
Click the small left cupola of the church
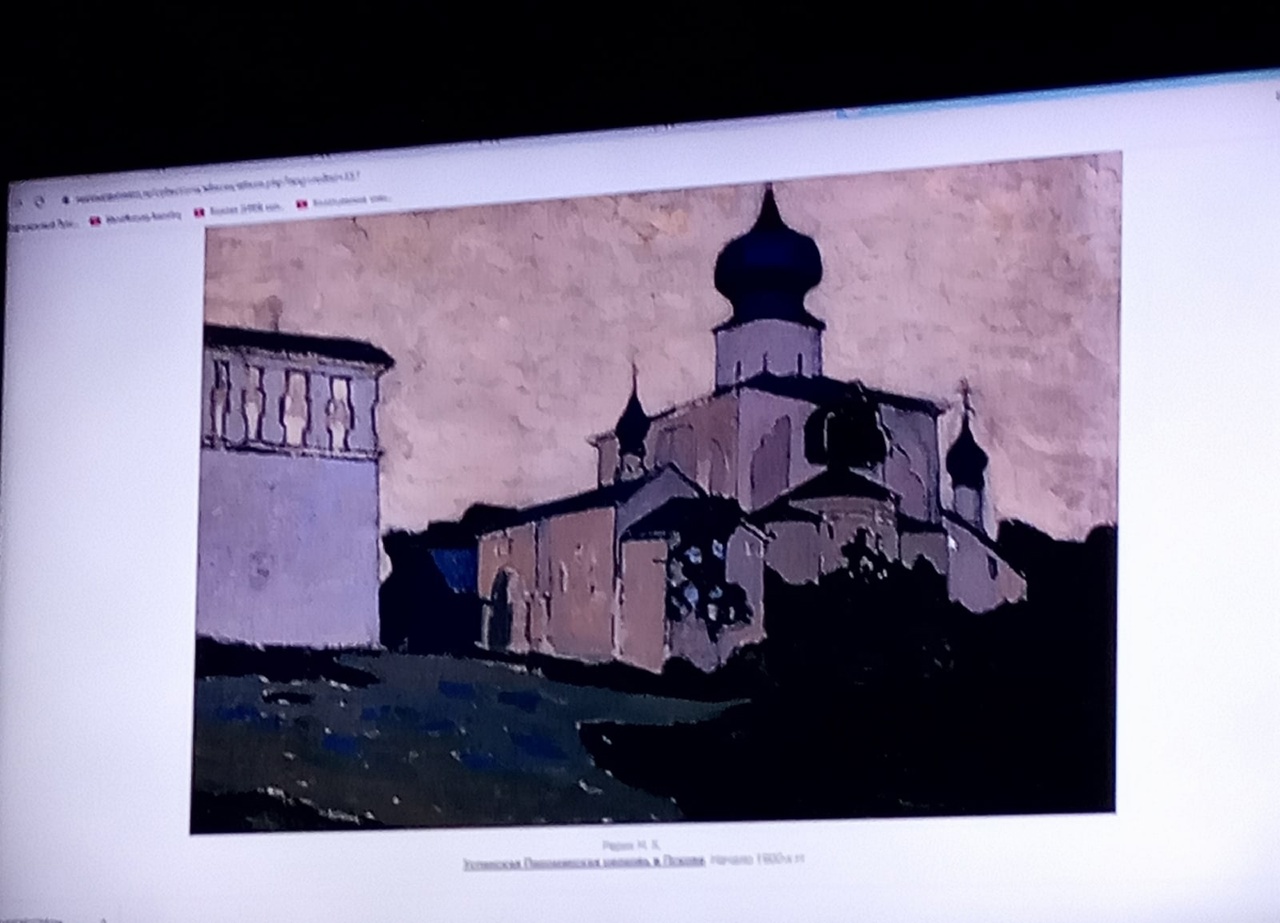pyautogui.click(x=632, y=425)
